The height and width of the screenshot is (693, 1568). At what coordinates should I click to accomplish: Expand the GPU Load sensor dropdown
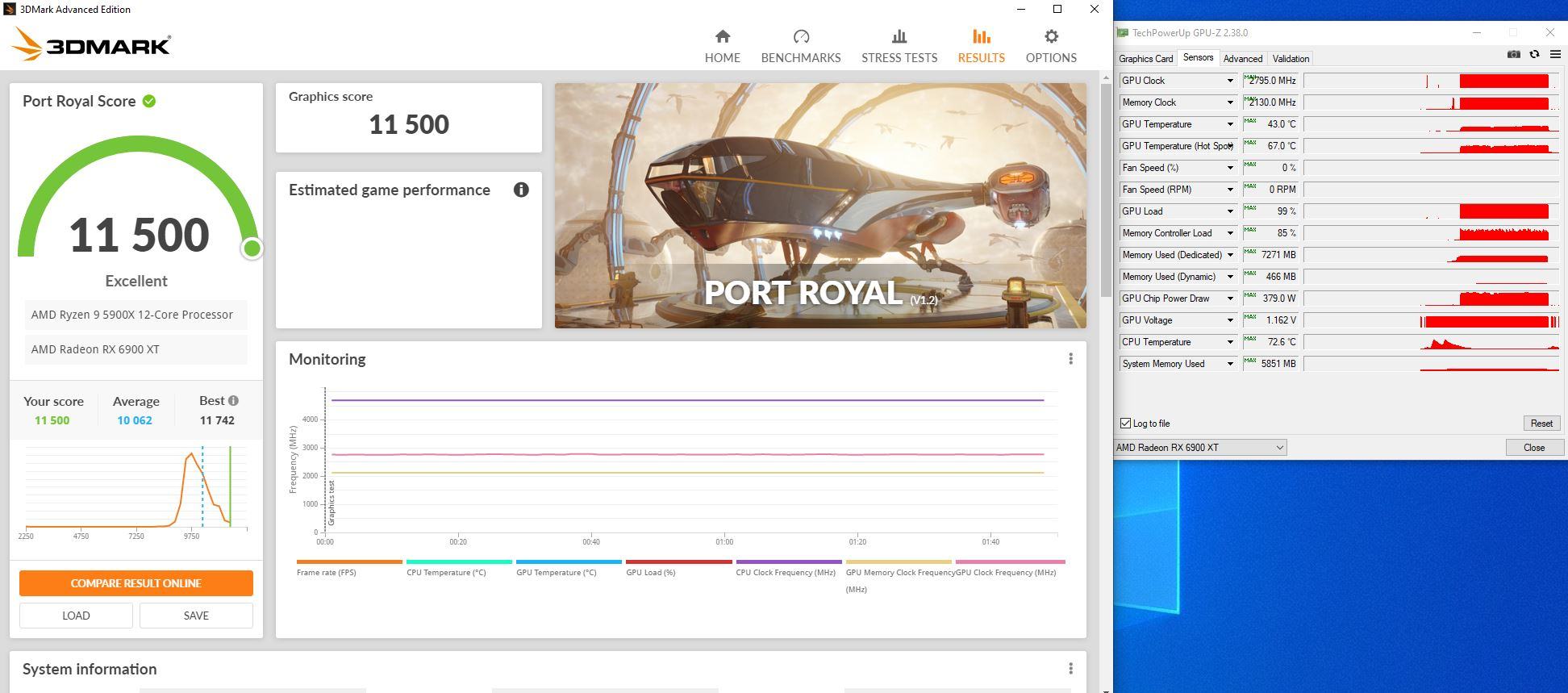tap(1230, 211)
